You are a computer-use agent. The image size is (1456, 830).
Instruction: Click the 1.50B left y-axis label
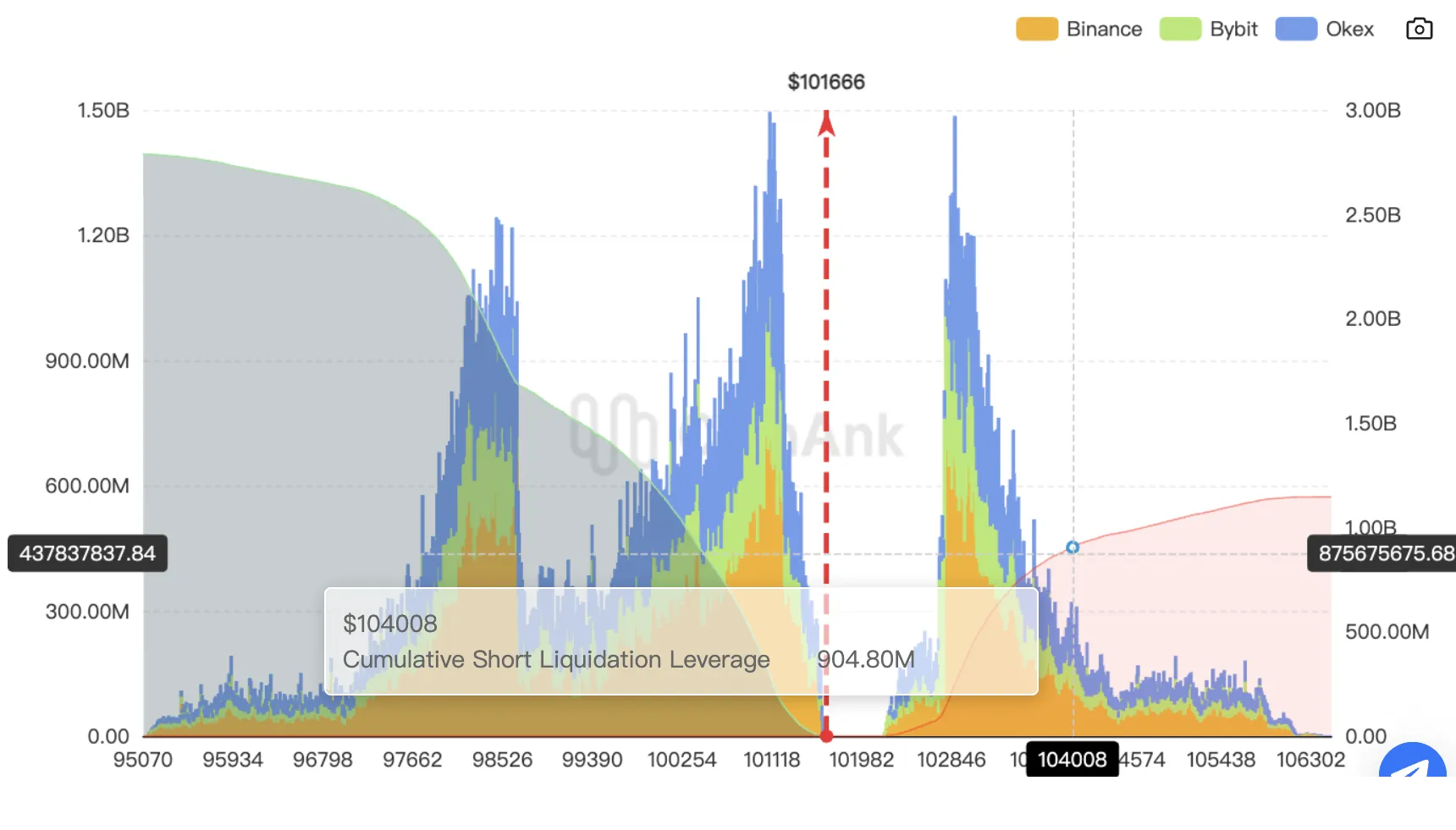tap(103, 111)
